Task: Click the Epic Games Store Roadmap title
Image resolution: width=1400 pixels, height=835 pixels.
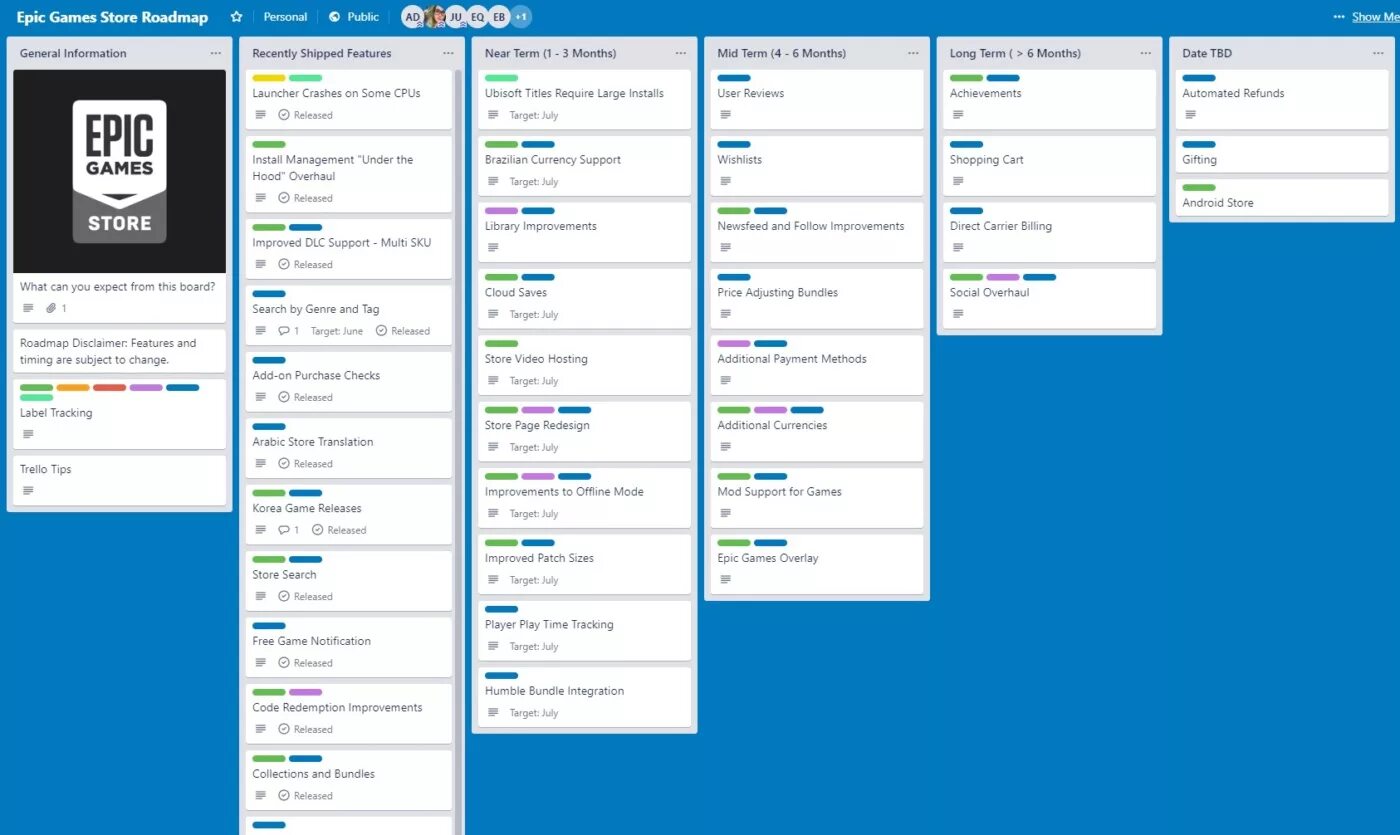Action: click(x=112, y=17)
